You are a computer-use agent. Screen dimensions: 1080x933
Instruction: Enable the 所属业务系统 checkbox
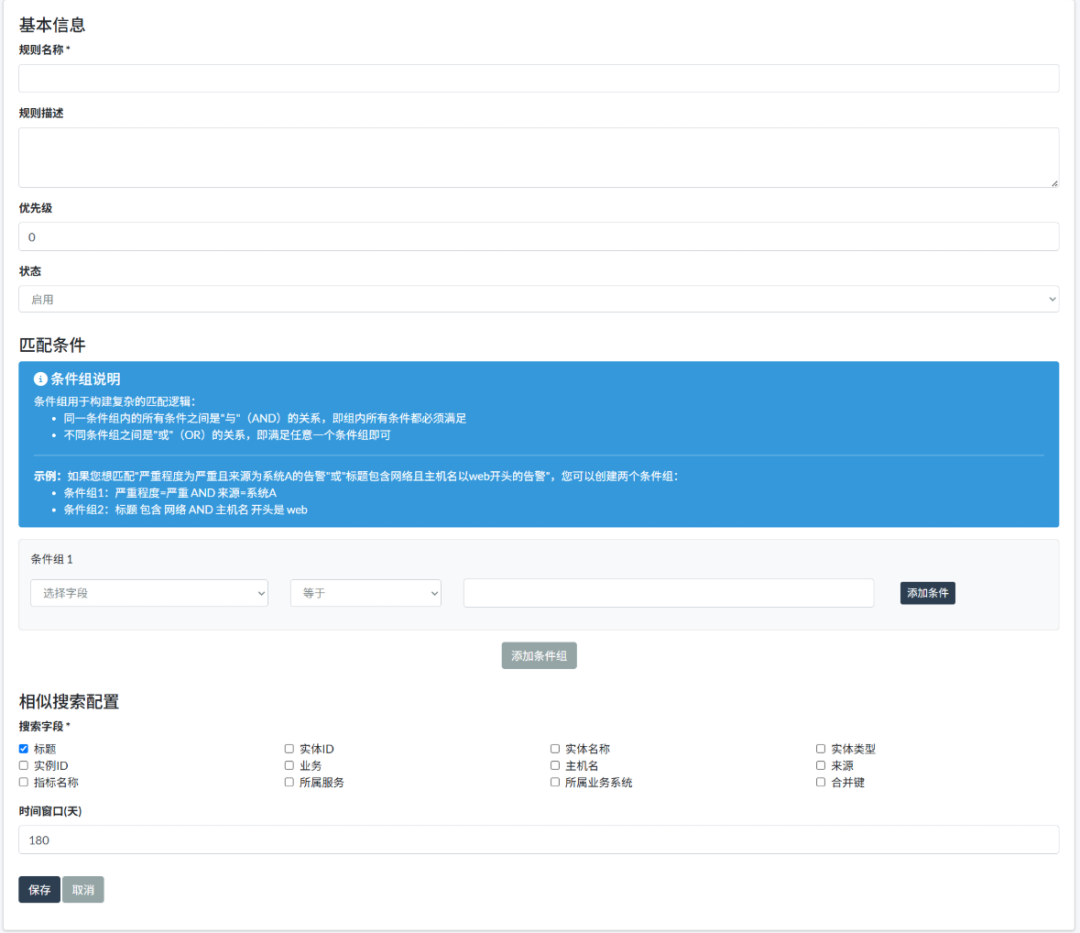coord(555,783)
